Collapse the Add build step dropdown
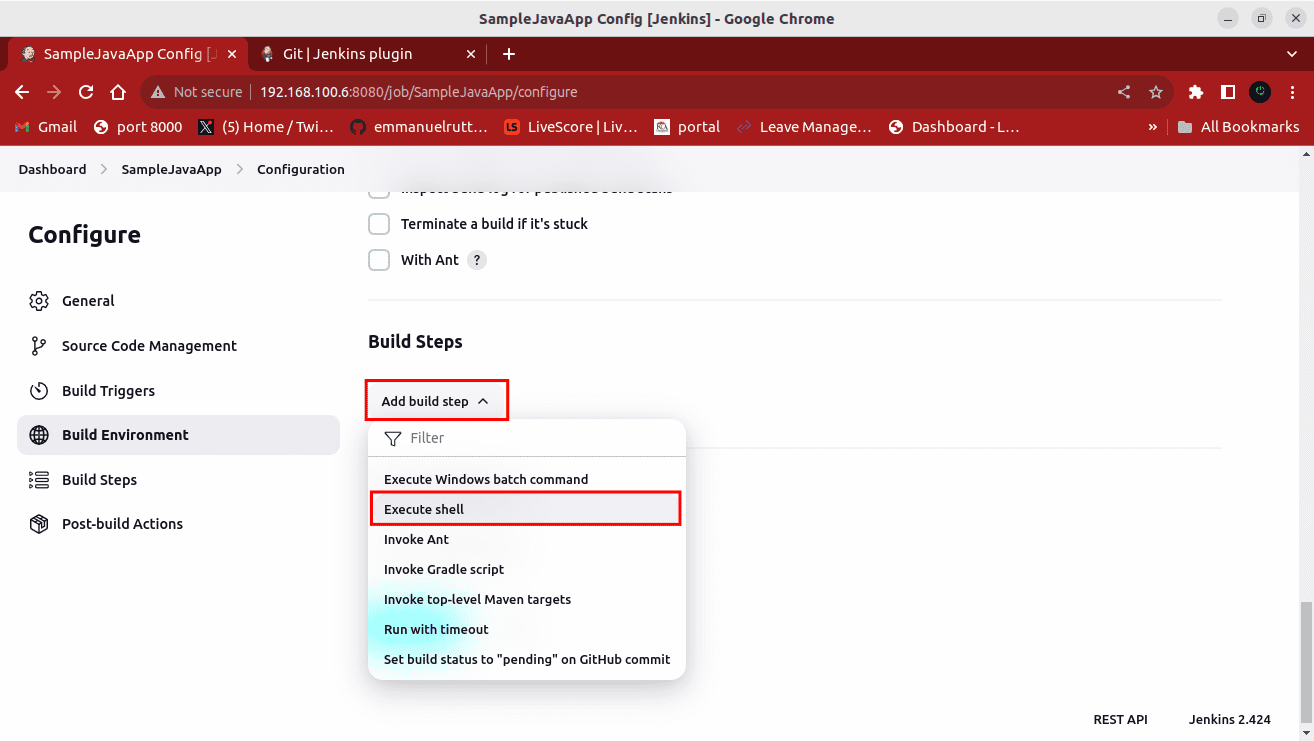1314x741 pixels. point(436,401)
